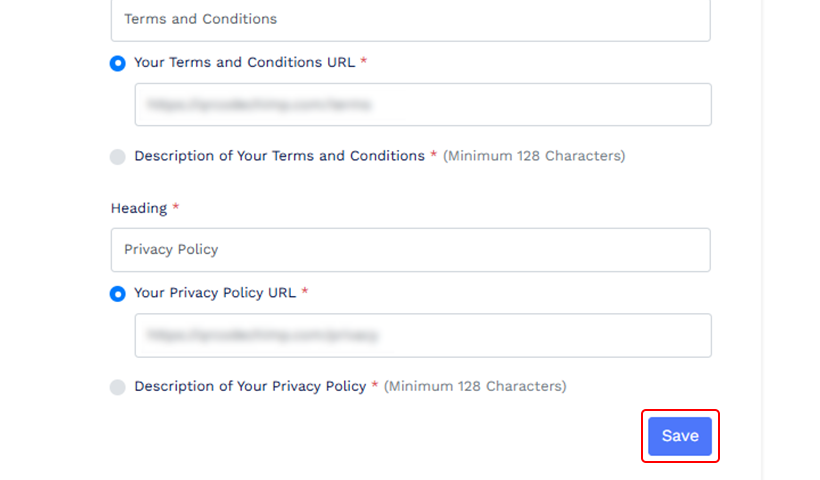Click the red asterisk beside the Heading label

tap(176, 207)
